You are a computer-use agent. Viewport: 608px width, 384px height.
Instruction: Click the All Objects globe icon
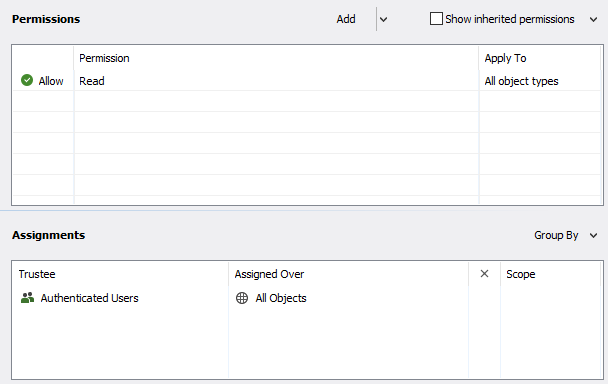[242, 298]
